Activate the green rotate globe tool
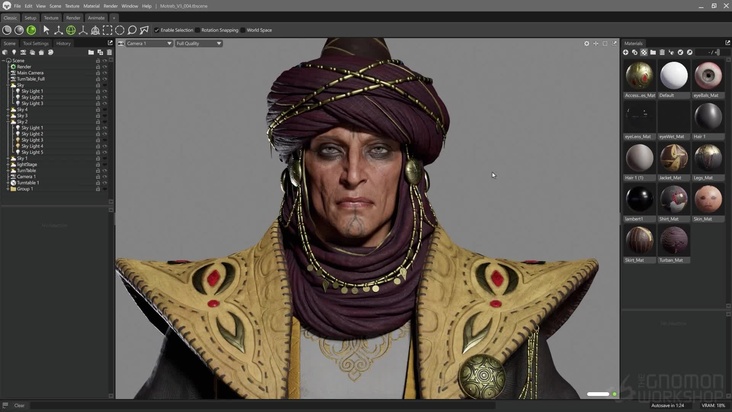 (70, 30)
